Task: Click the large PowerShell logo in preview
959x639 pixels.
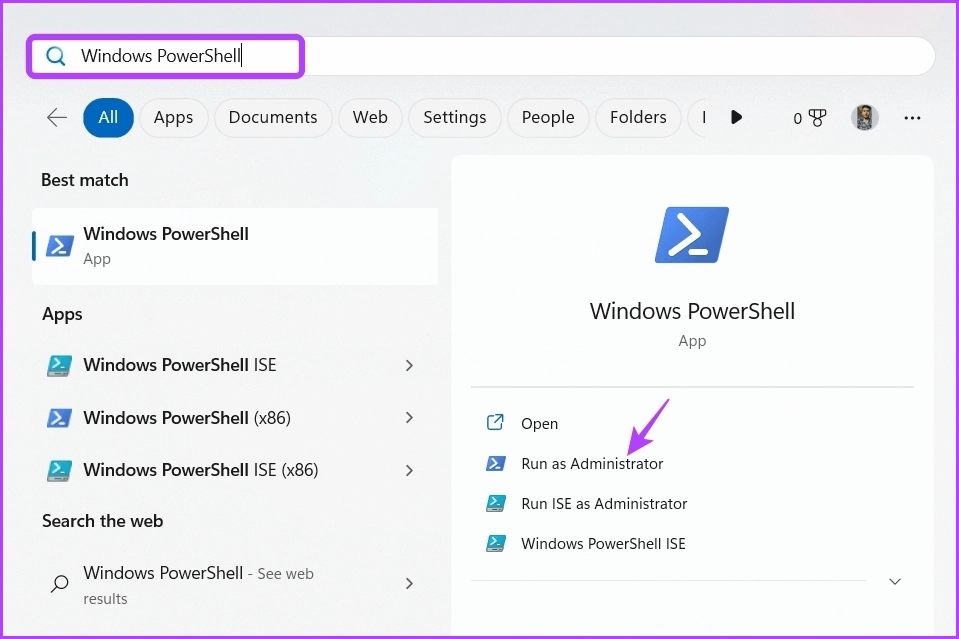Action: 692,235
